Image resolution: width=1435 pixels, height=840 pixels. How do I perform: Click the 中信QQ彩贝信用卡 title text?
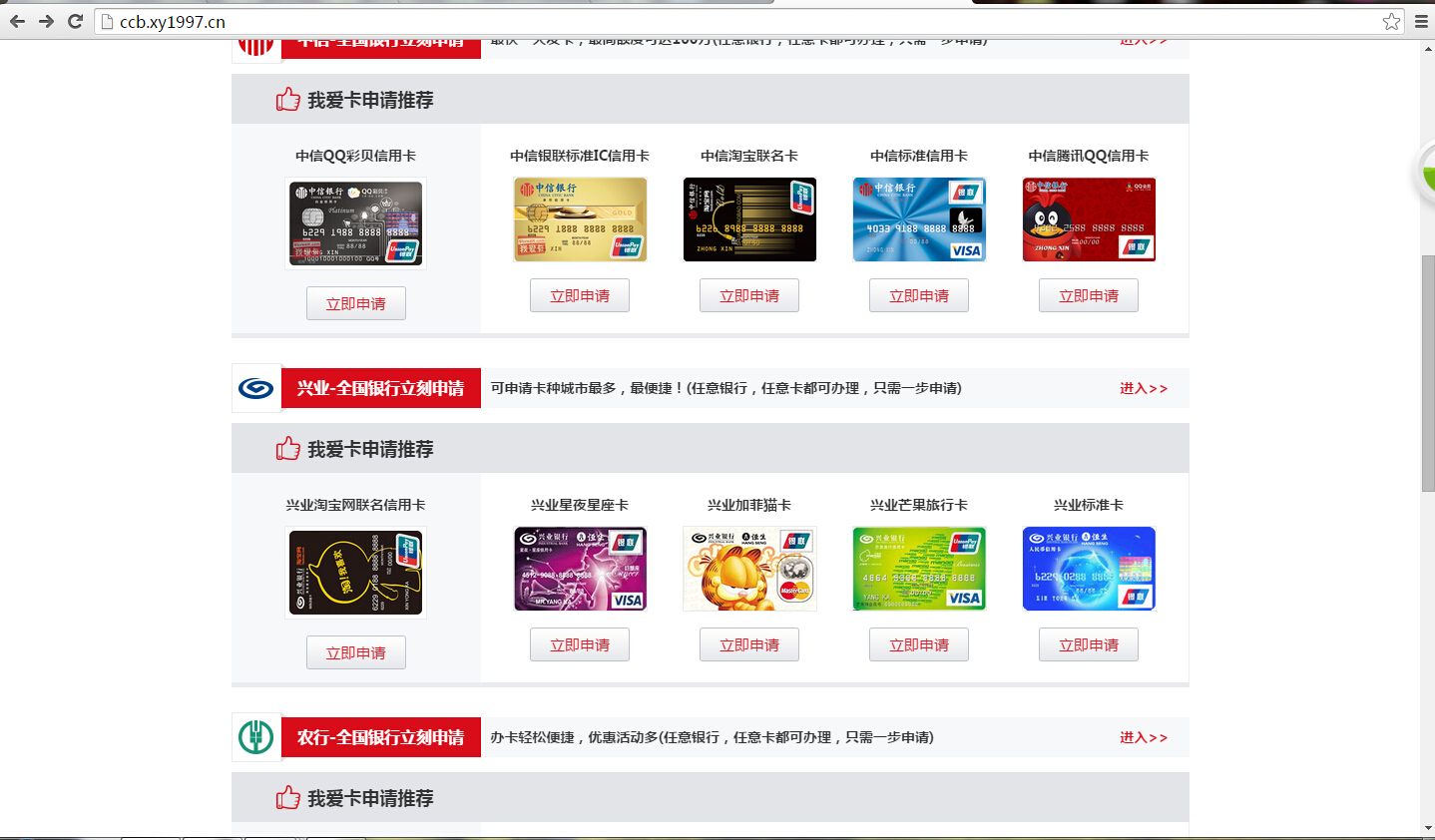[x=356, y=156]
